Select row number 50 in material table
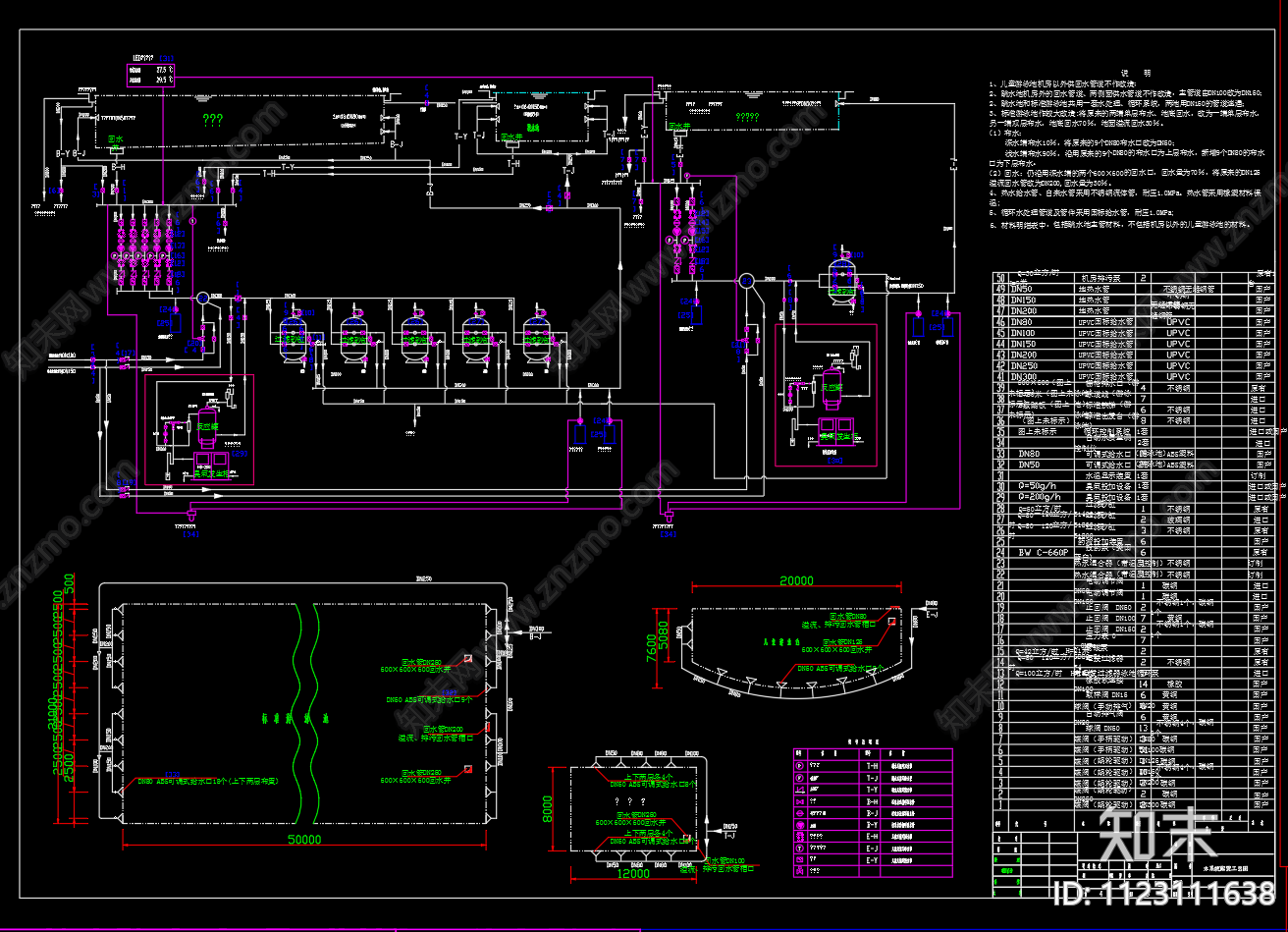Viewport: 1288px width, 932px height. pos(1000,278)
